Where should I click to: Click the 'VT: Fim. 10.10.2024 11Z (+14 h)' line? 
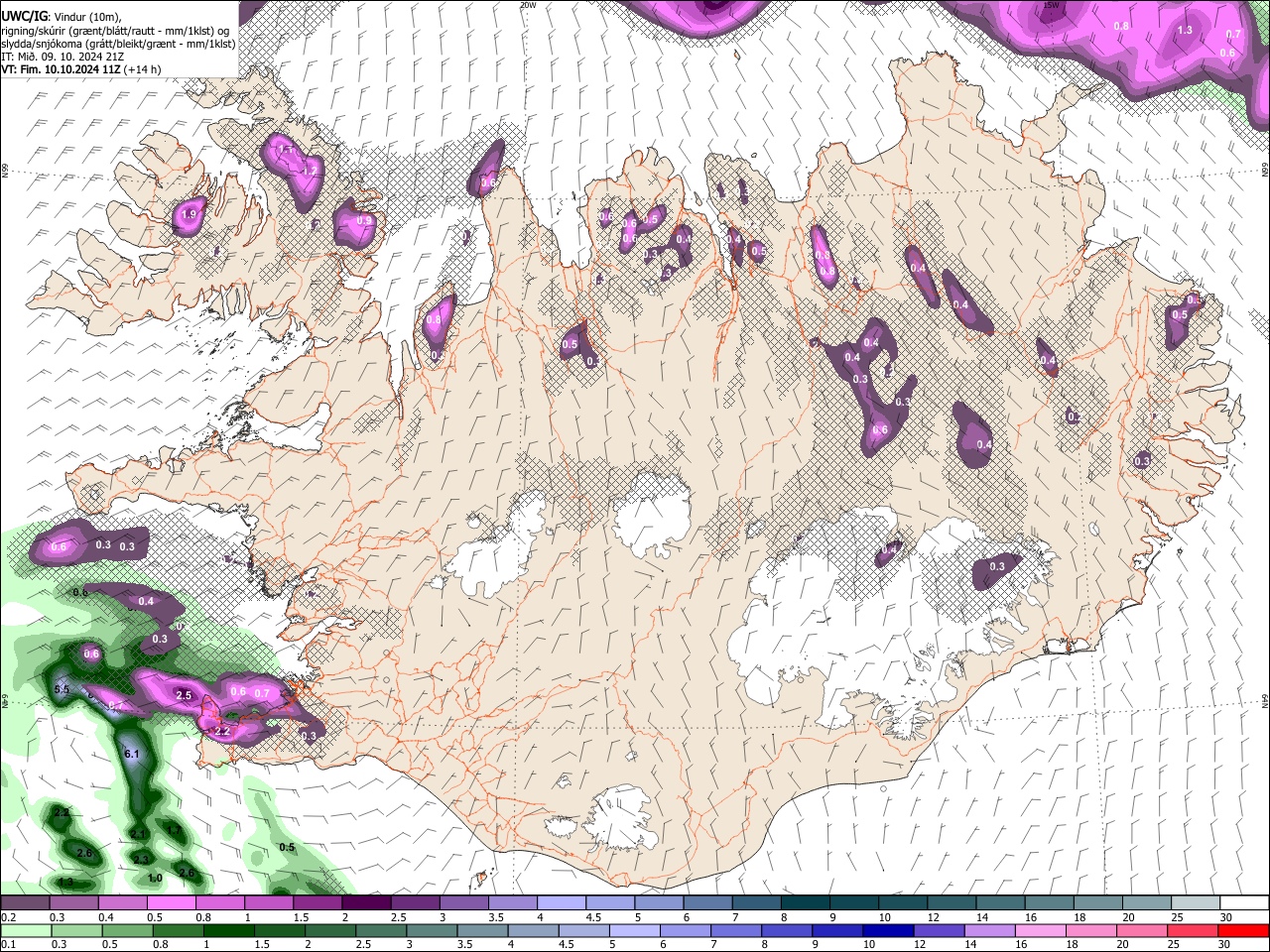80,69
